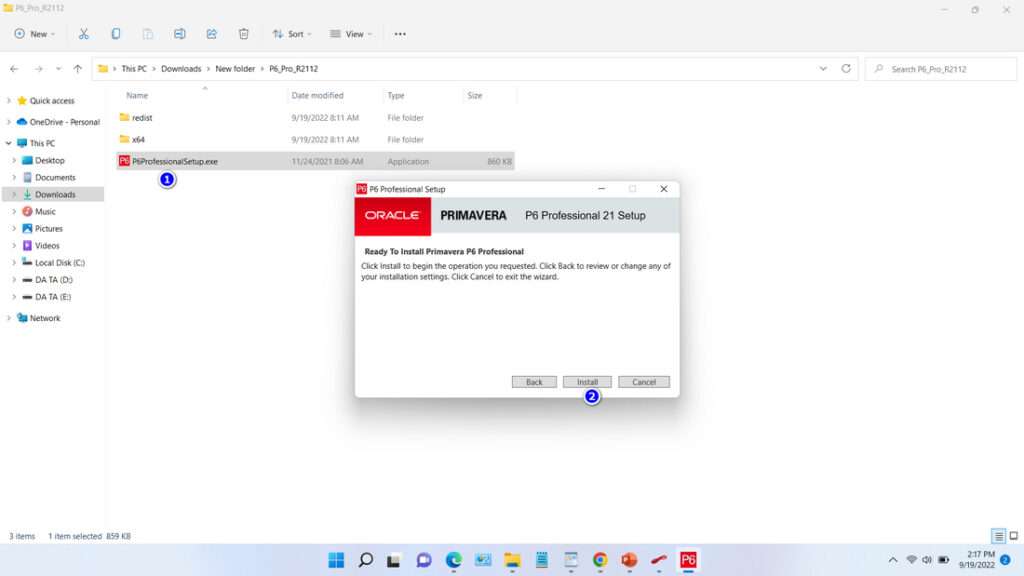Screen dimensions: 1024x576
Task: Switch to Details view layout icon
Action: (x=999, y=536)
